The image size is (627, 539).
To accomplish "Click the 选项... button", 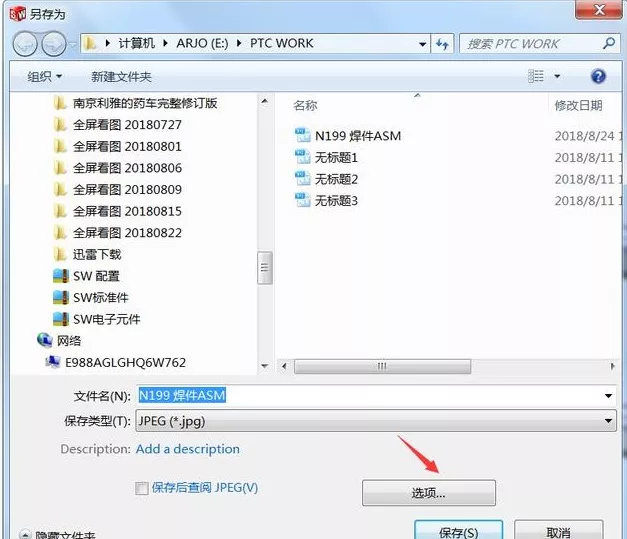I will tap(429, 493).
